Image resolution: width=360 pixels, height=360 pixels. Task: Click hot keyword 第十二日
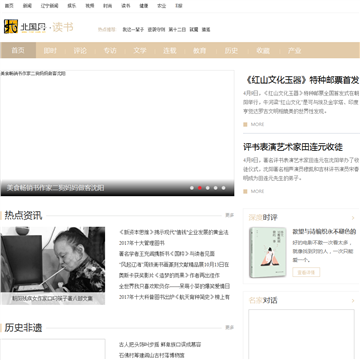[x=177, y=29]
